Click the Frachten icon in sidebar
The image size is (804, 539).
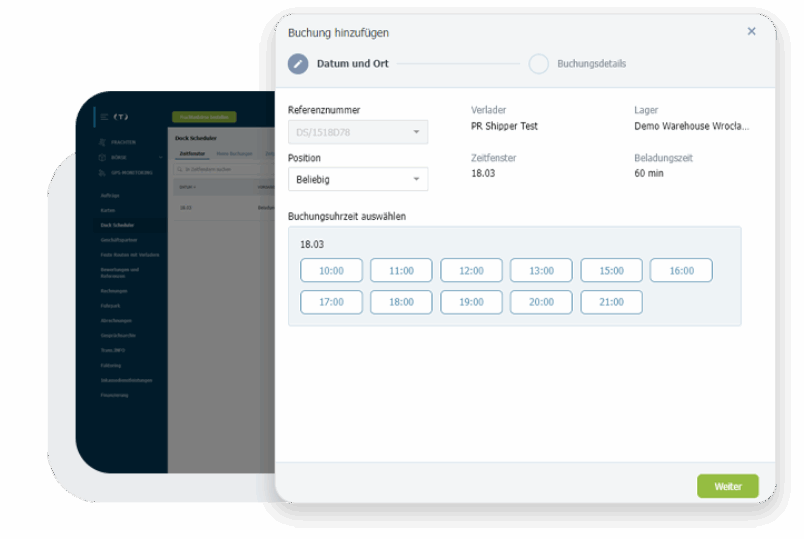point(103,142)
